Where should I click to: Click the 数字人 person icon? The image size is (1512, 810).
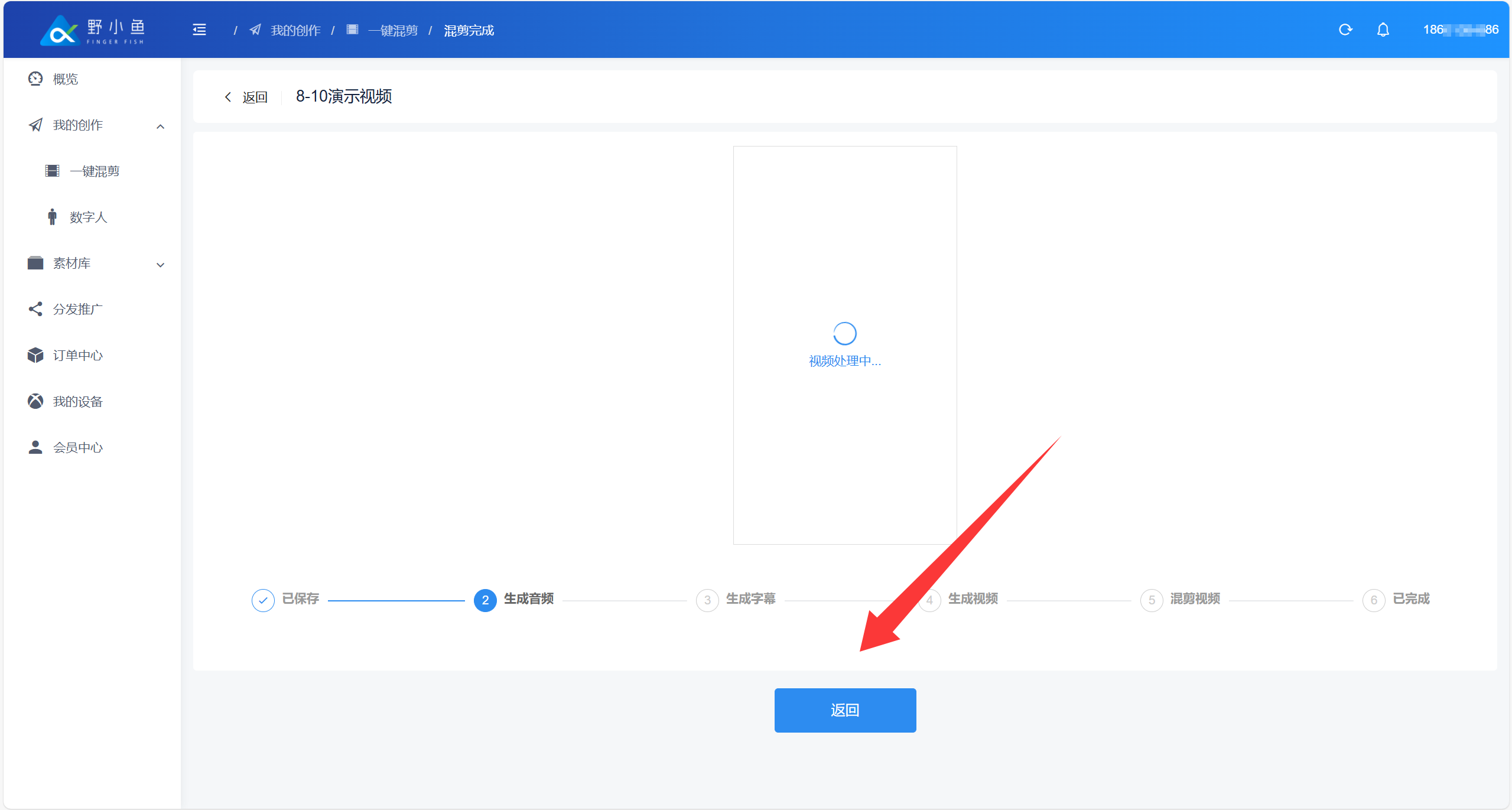[53, 217]
